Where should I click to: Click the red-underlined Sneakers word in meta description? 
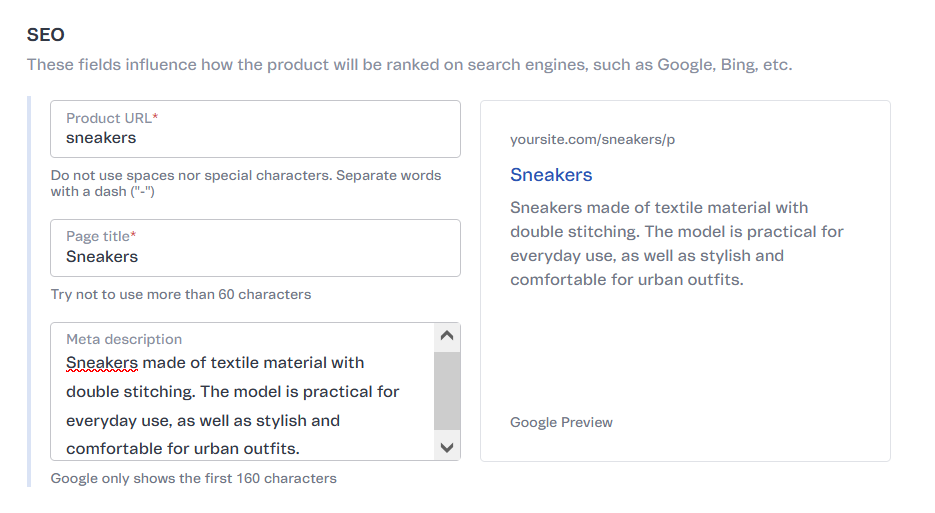[102, 363]
